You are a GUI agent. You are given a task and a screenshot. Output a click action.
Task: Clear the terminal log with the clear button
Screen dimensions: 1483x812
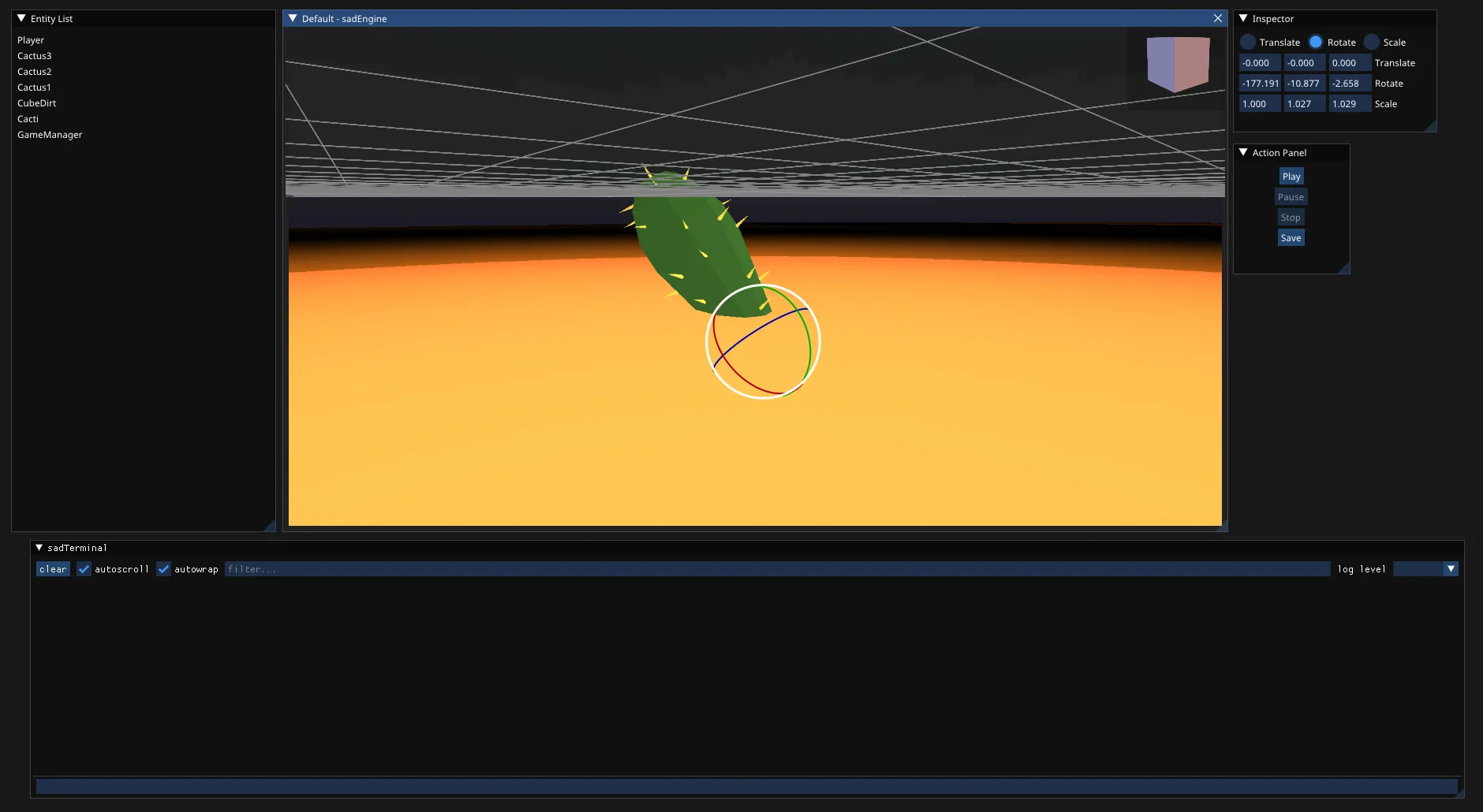53,569
